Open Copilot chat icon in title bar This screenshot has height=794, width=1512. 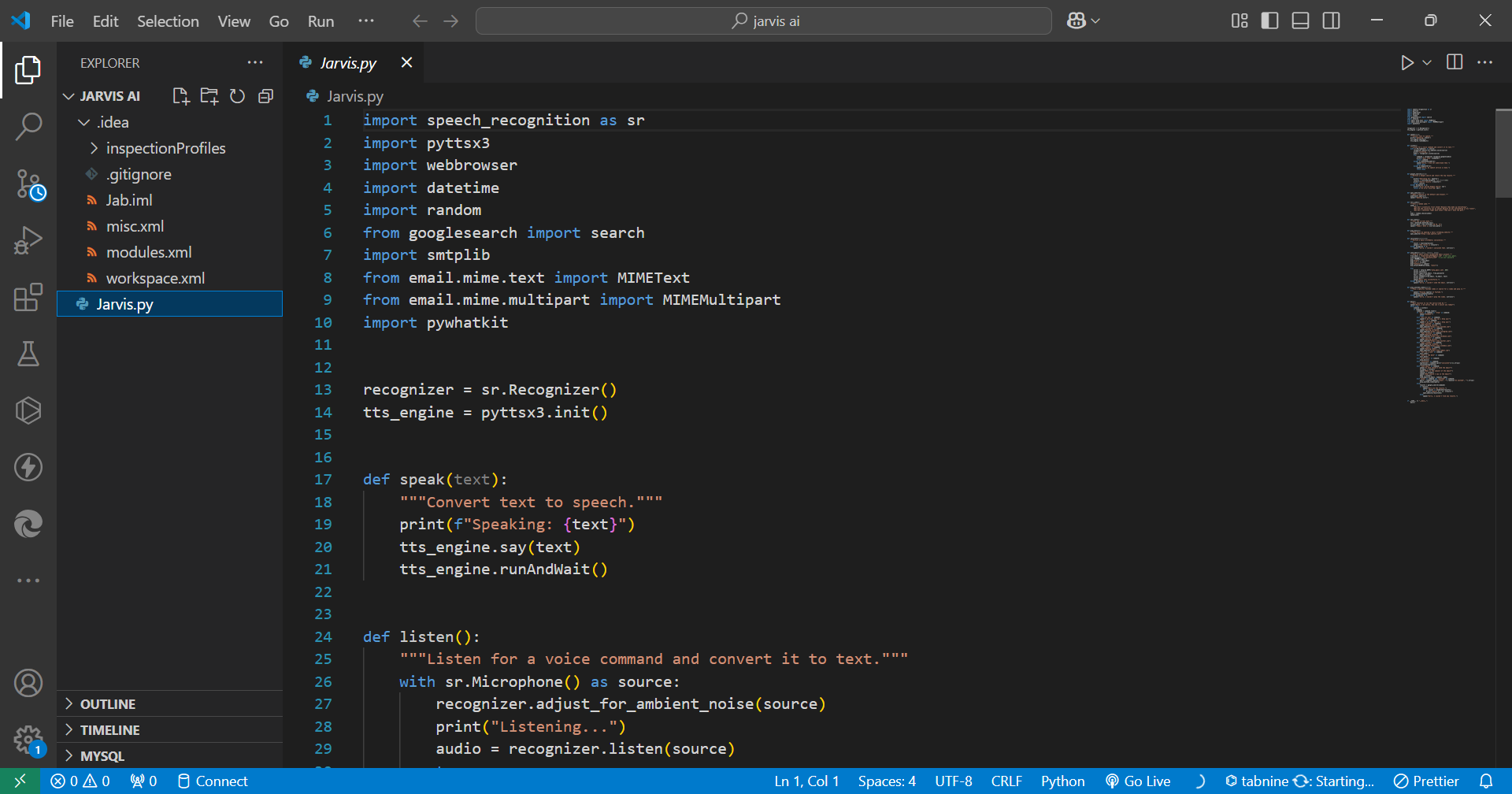1076,20
